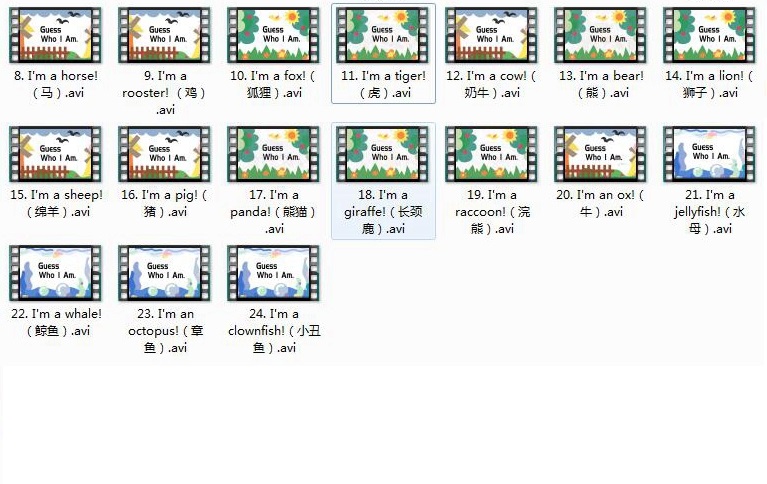
Task: Click the sheep video thumbnail
Action: click(56, 153)
